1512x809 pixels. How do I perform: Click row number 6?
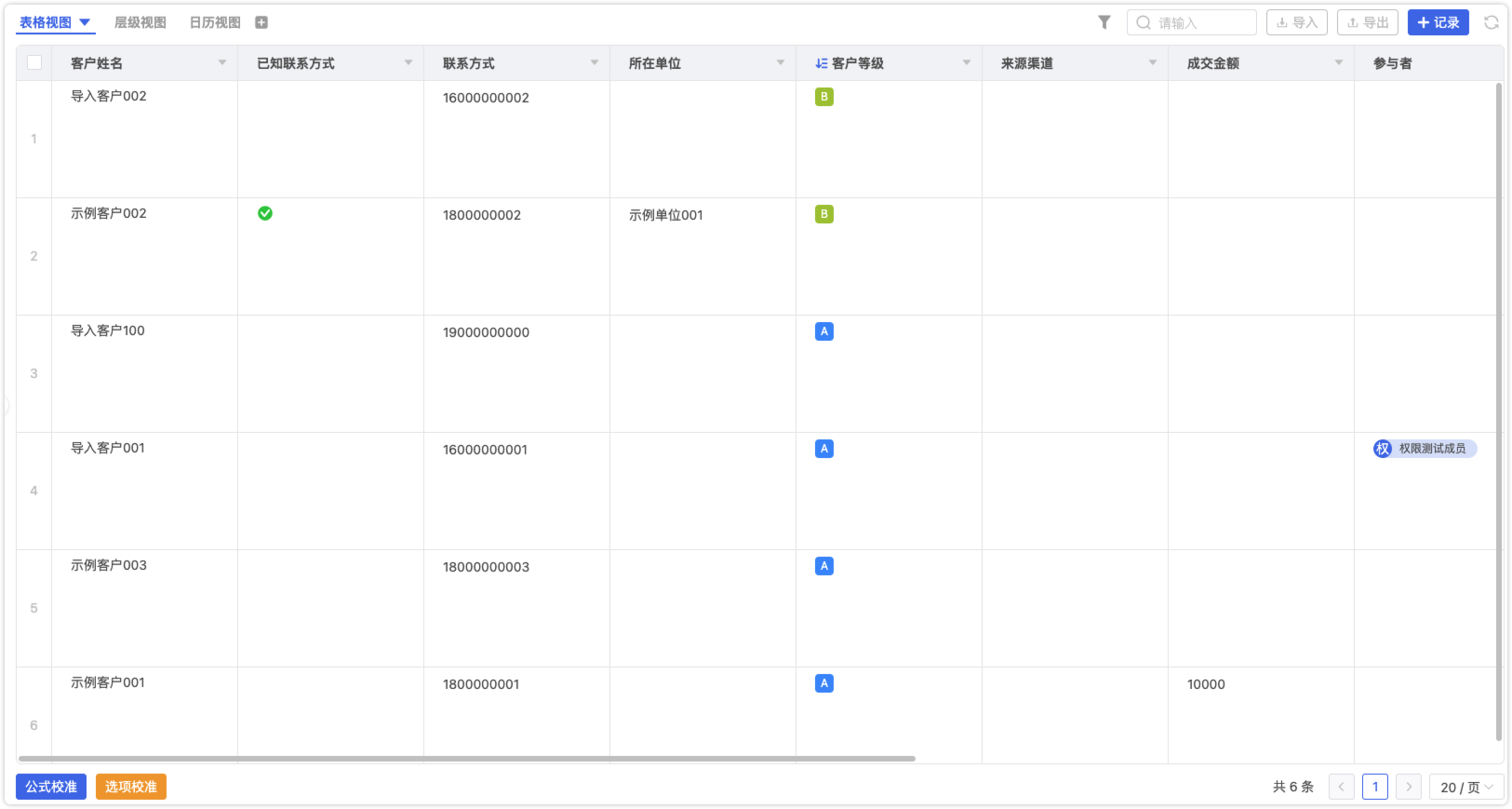click(x=34, y=725)
